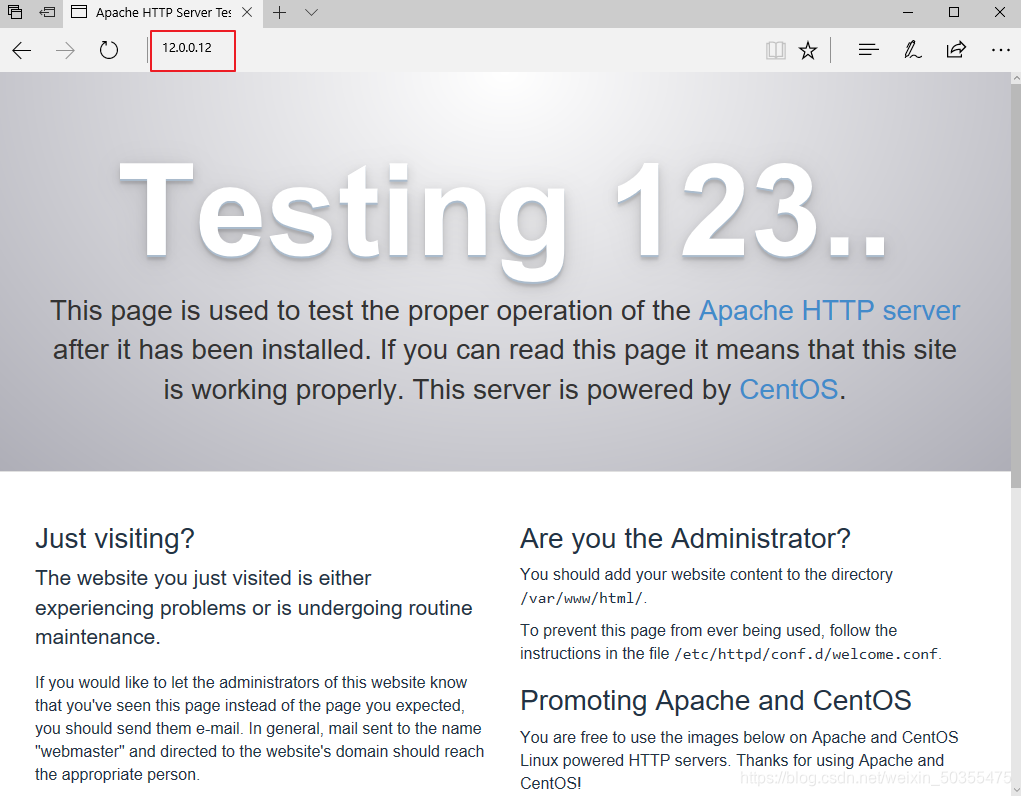
Task: Open the reading view book icon
Action: click(x=776, y=50)
